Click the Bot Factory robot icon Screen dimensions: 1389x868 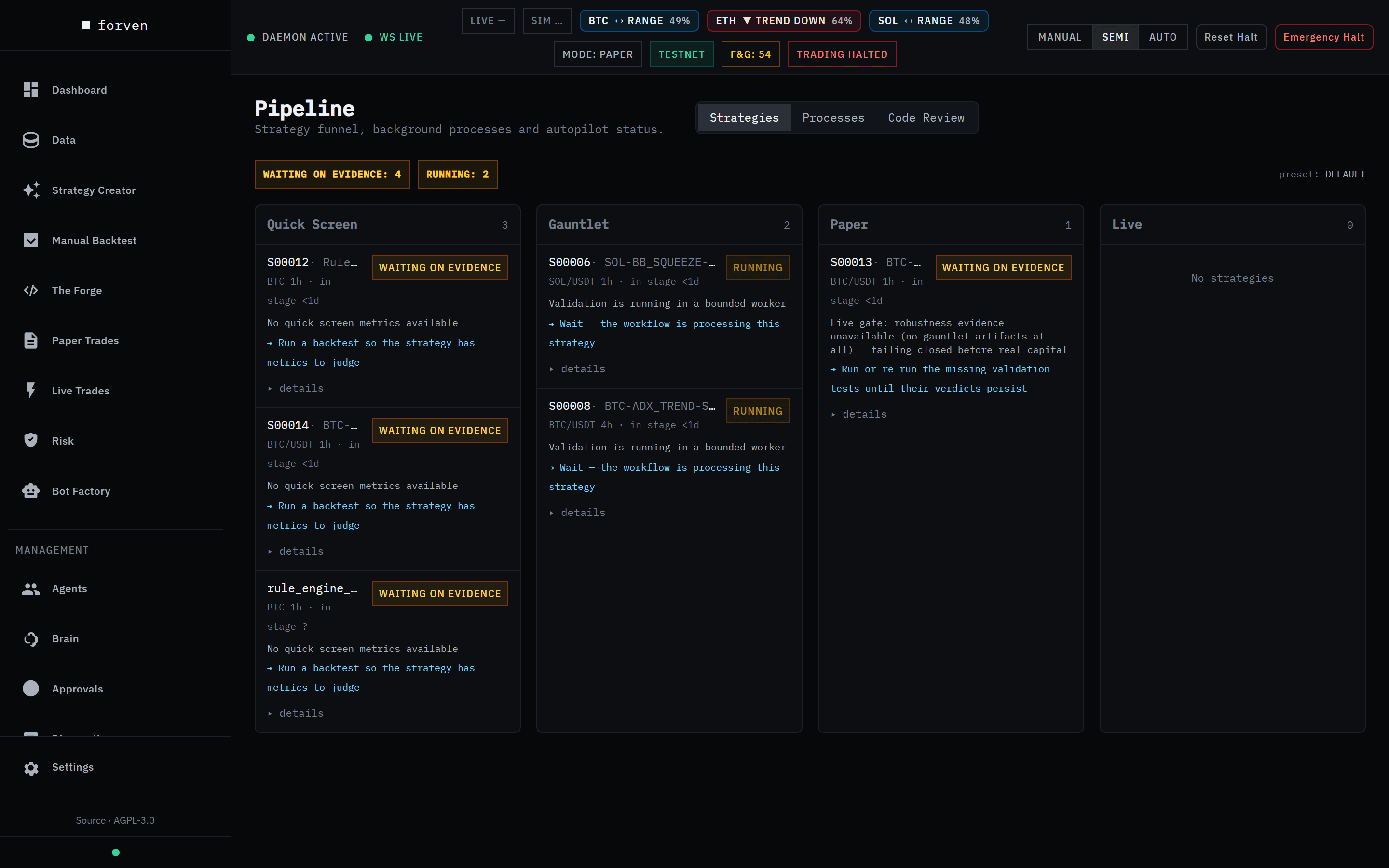click(x=30, y=491)
